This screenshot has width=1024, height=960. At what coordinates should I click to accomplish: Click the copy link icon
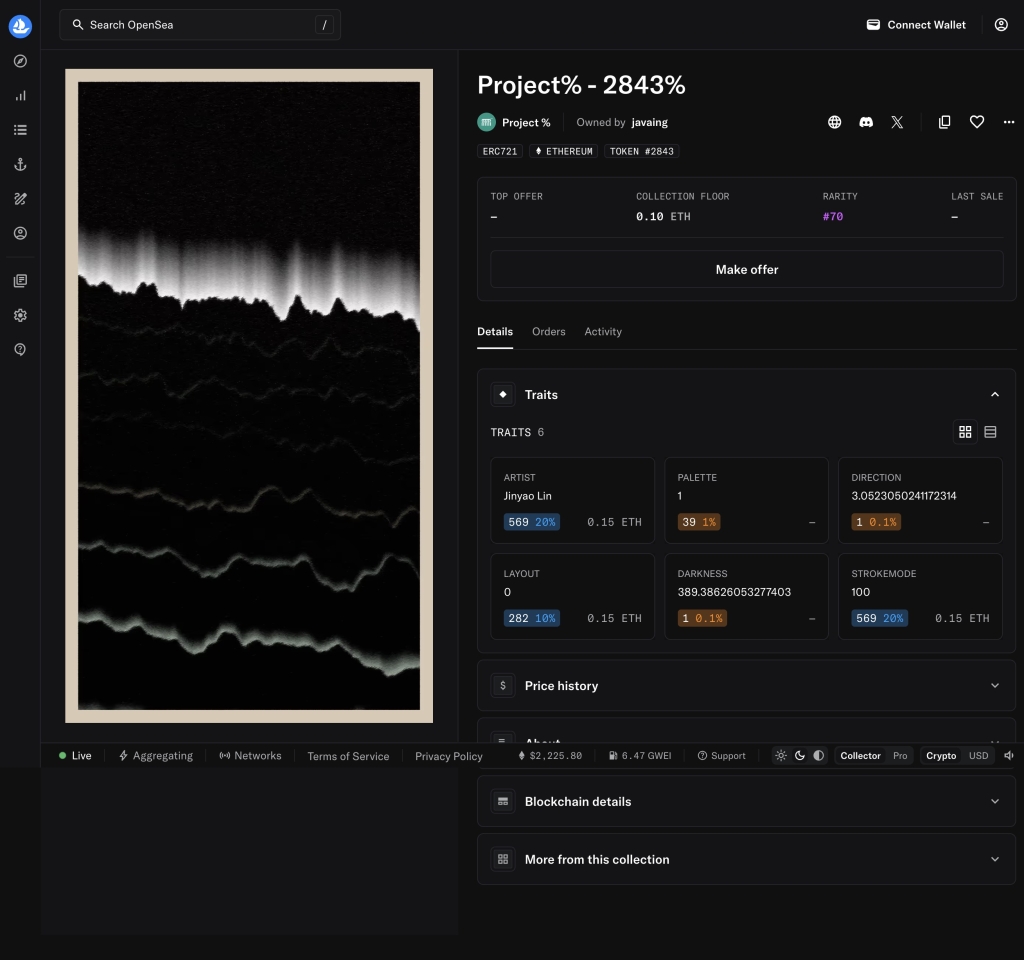[x=944, y=122]
